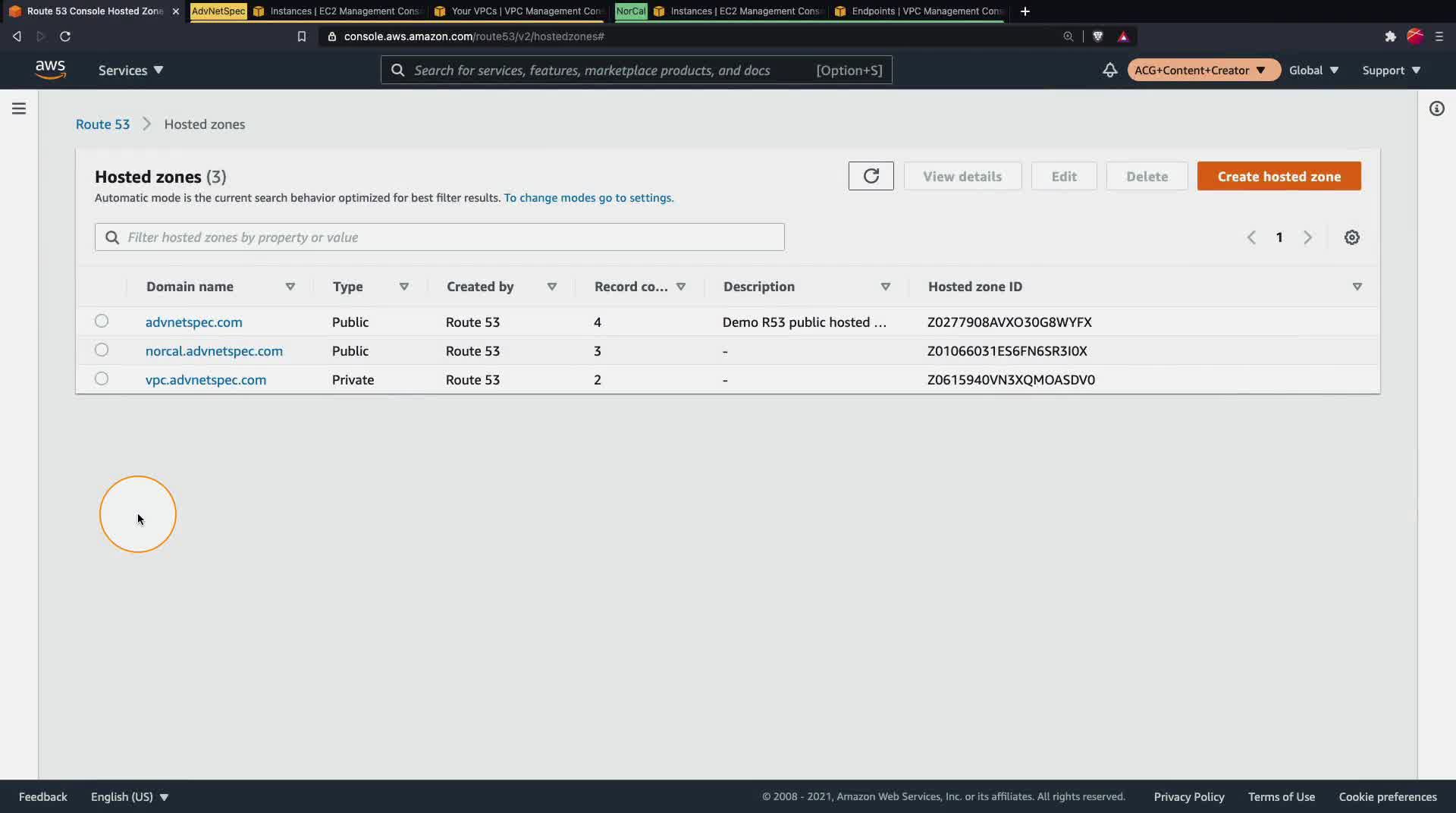Click the Delete button
The width and height of the screenshot is (1456, 813).
(1147, 176)
